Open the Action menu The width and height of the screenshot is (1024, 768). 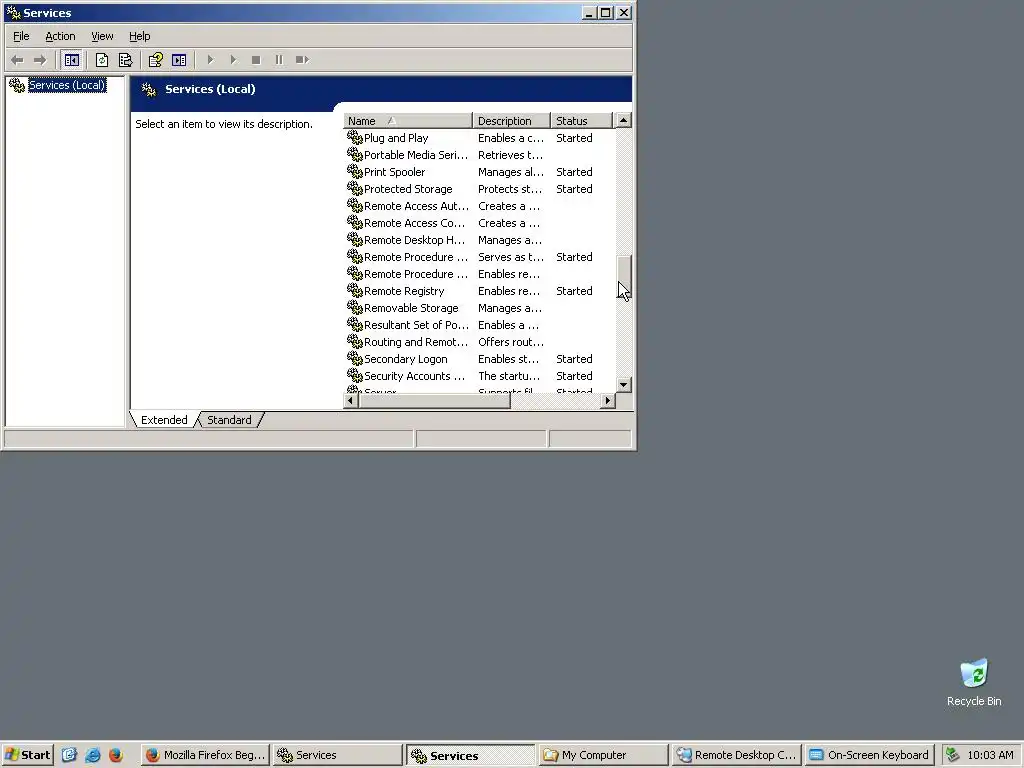(60, 37)
